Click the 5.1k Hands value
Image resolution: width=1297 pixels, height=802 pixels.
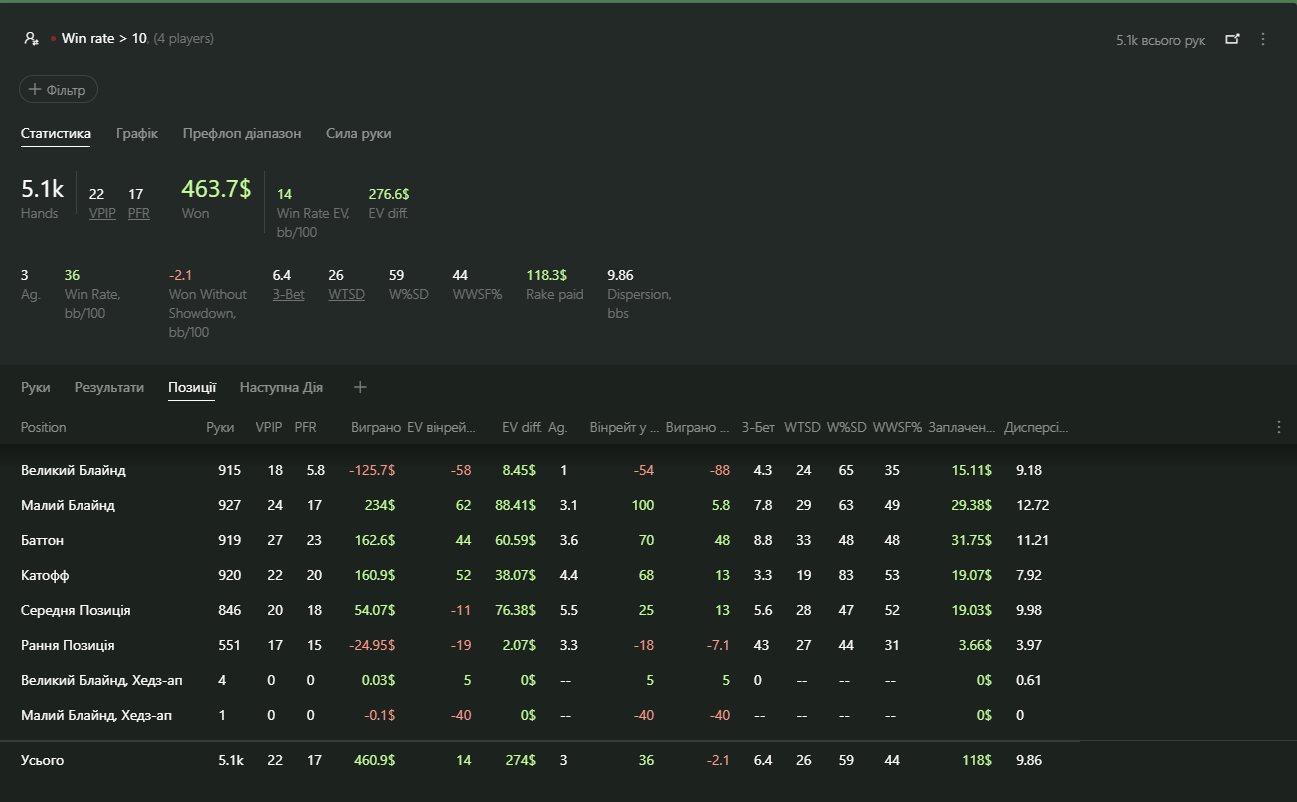point(42,188)
